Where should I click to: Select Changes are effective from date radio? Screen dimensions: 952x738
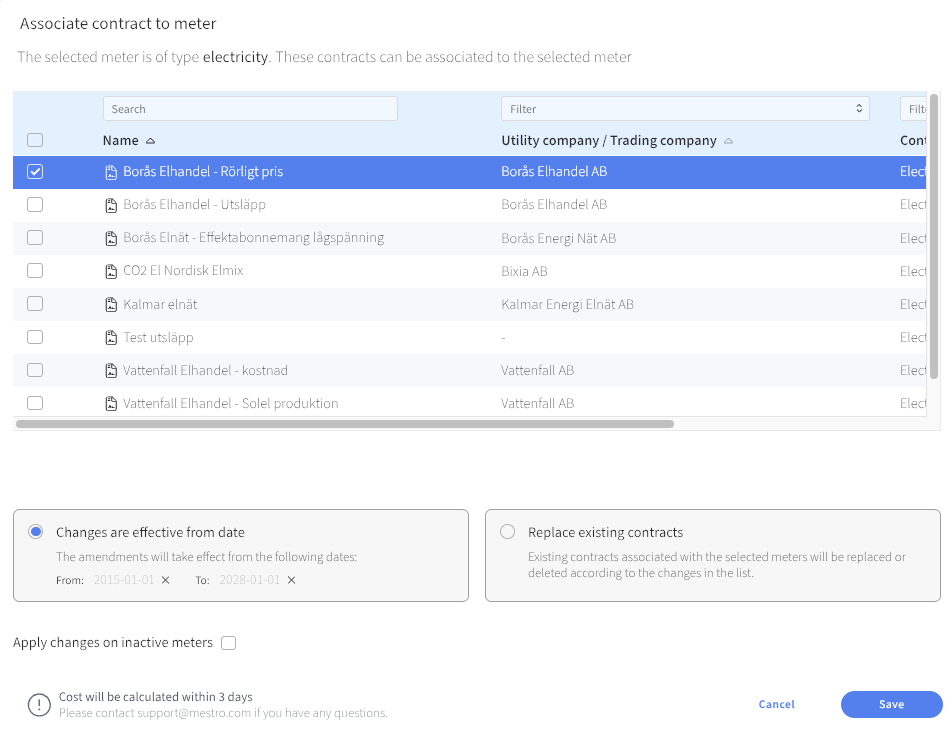pyautogui.click(x=36, y=532)
